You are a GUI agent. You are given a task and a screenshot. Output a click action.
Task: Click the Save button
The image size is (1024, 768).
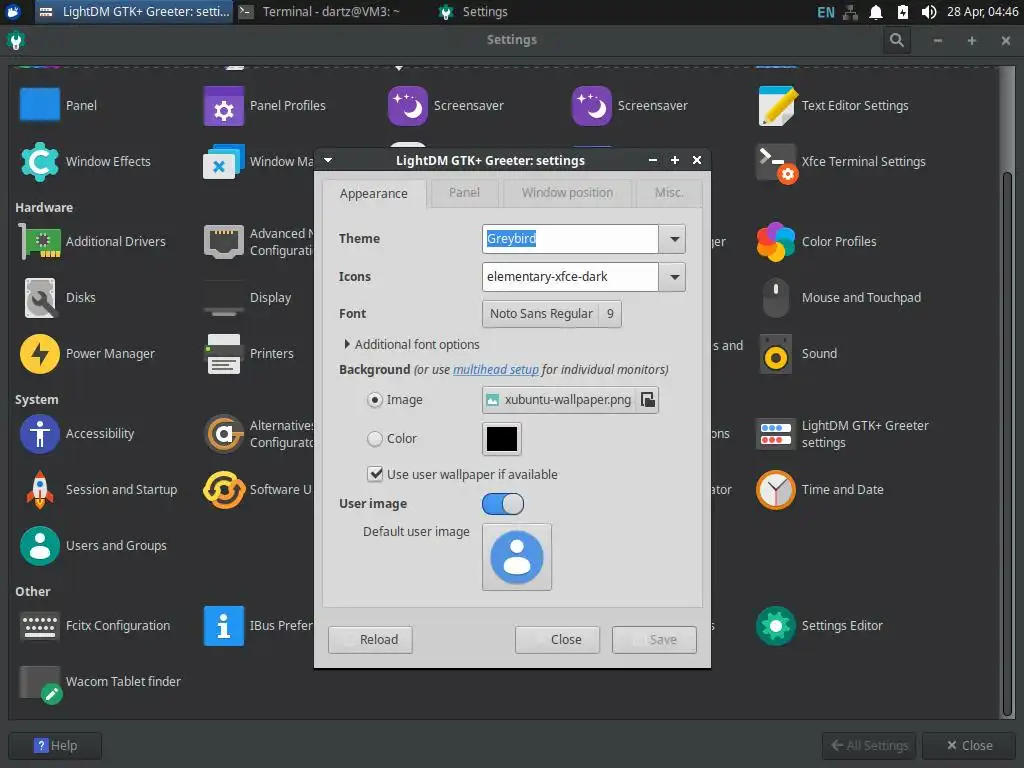(654, 640)
